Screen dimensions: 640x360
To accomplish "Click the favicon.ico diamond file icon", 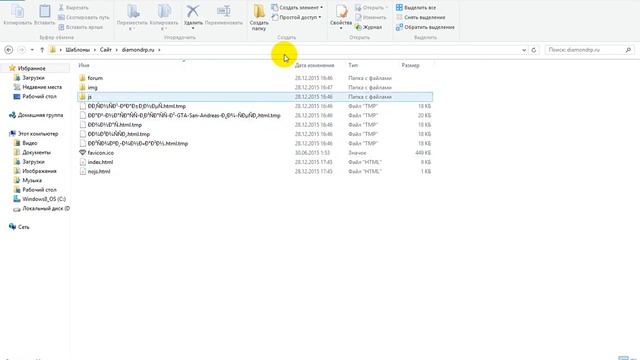I will click(x=82, y=153).
